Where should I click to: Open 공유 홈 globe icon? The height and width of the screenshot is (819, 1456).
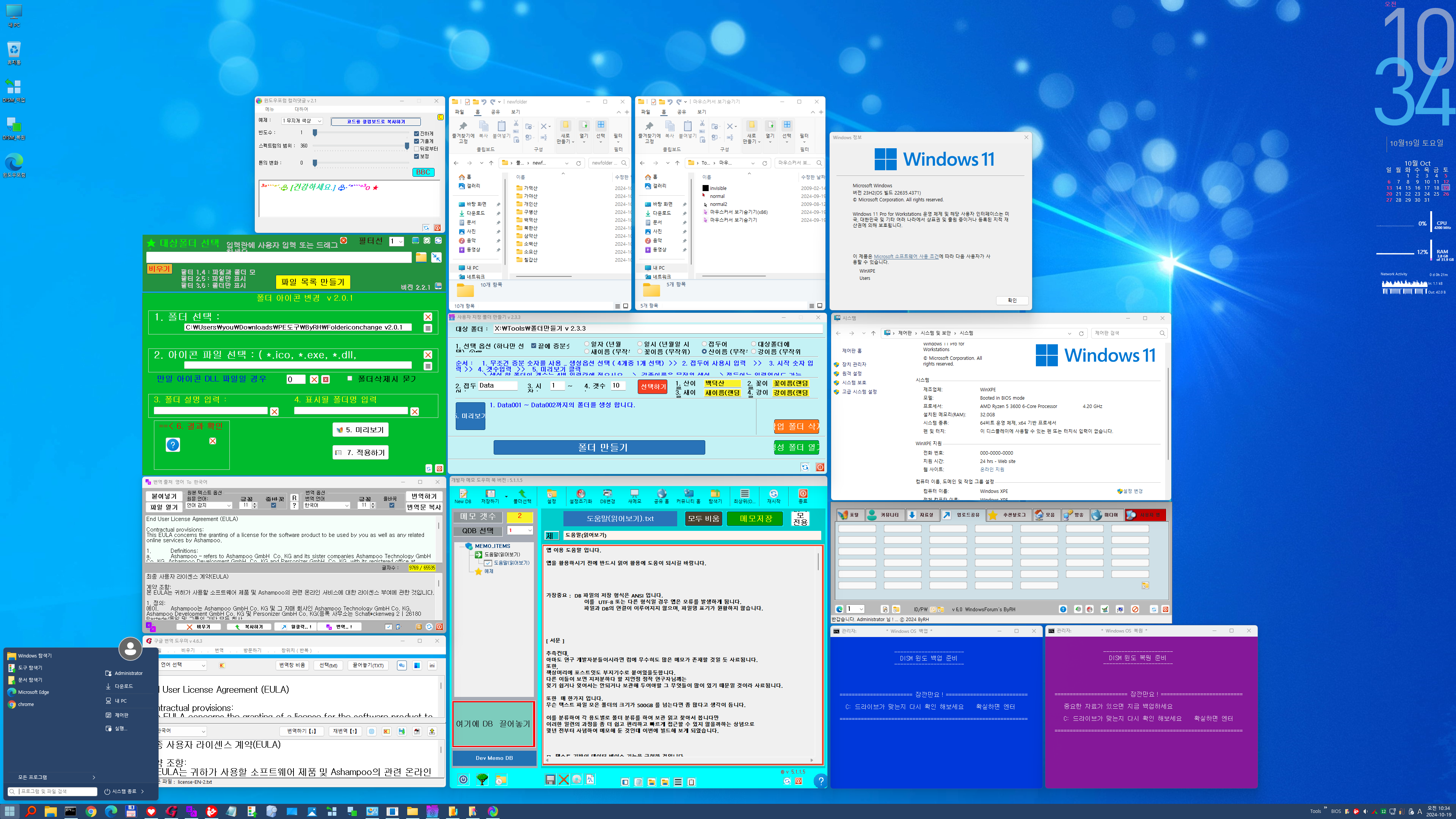(661, 496)
